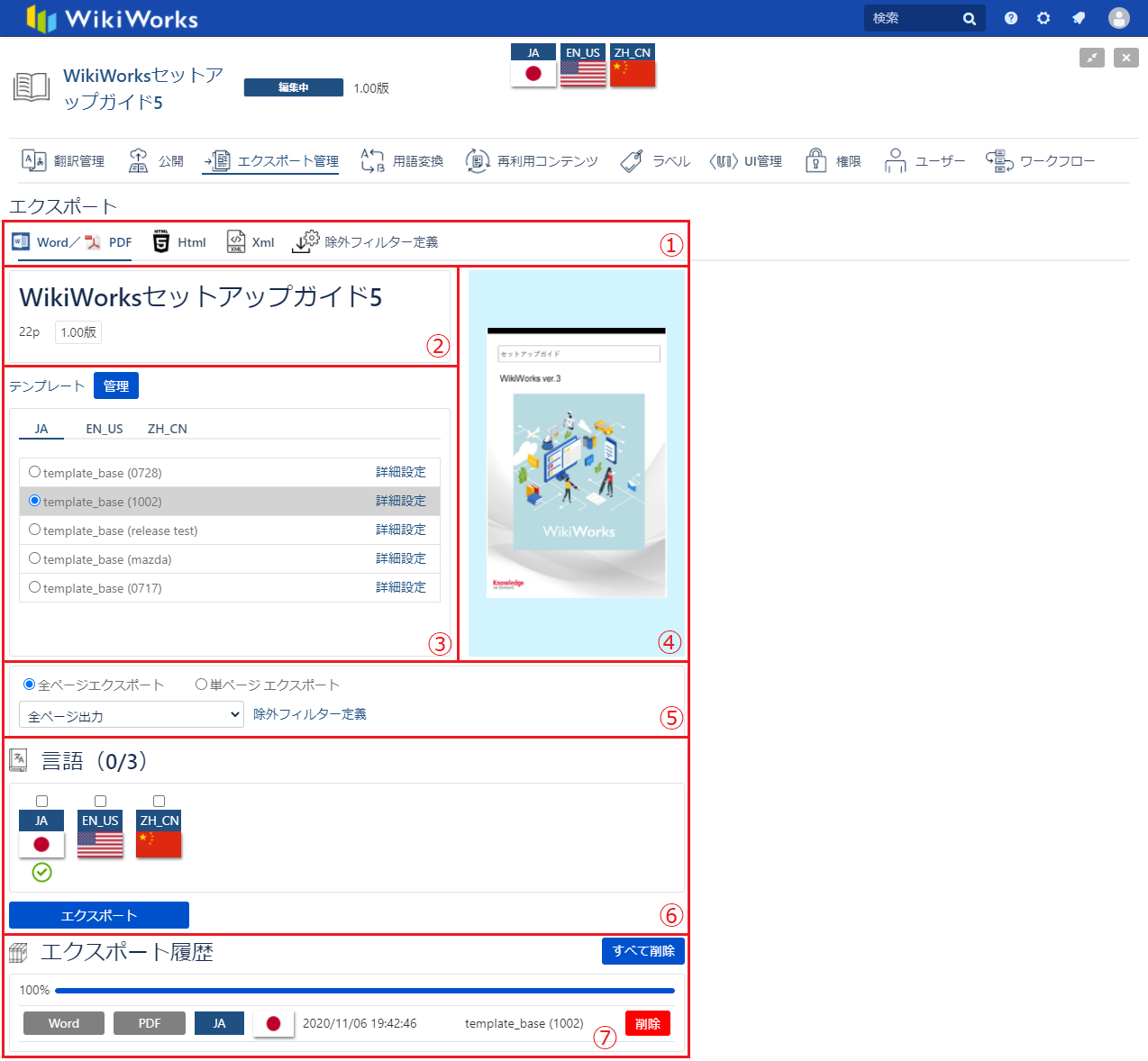Image resolution: width=1148 pixels, height=1061 pixels.
Task: Select the ZH_CN template language tab
Action: 168,429
